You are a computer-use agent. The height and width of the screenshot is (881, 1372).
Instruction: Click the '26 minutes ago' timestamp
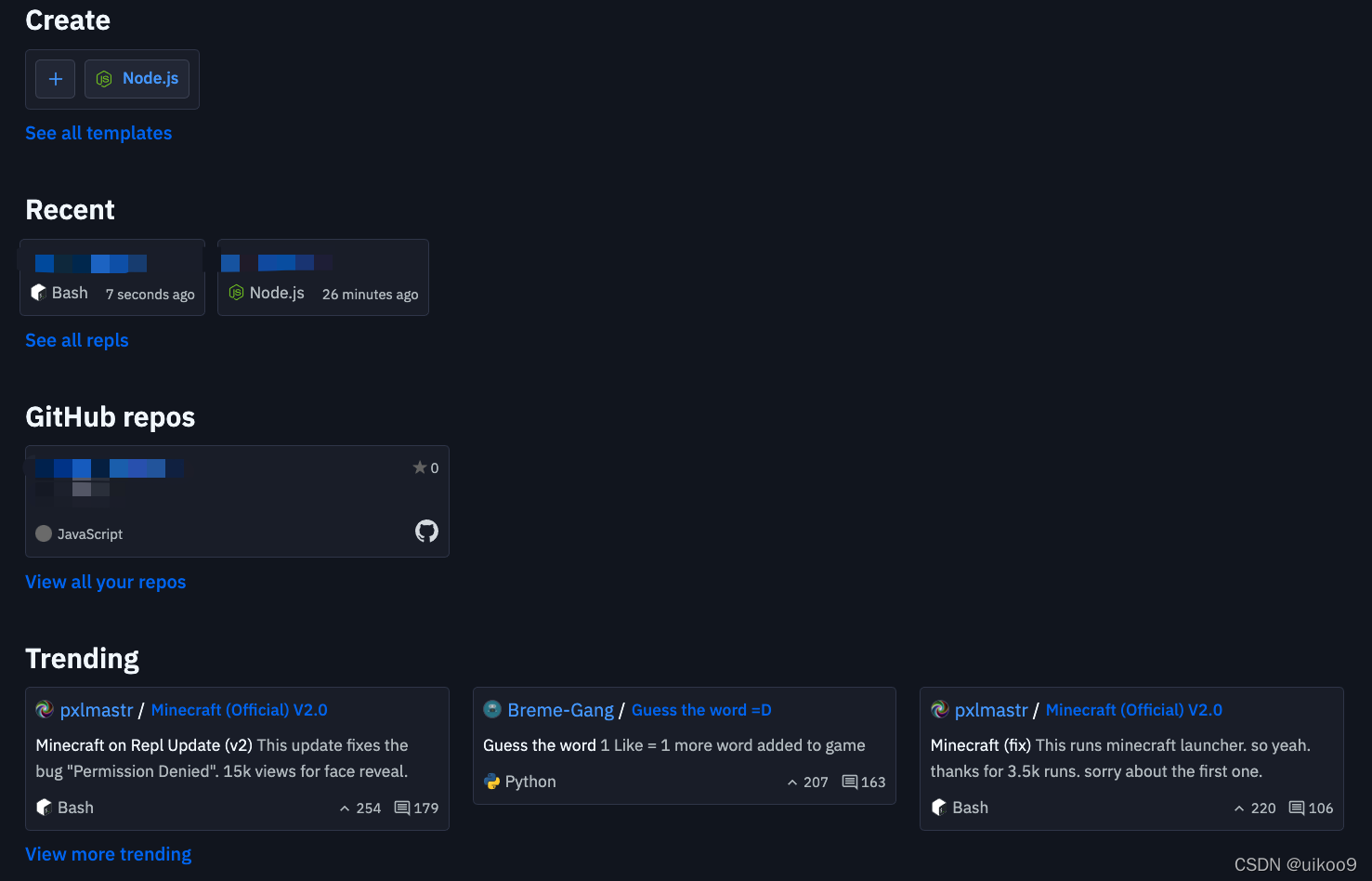(371, 295)
